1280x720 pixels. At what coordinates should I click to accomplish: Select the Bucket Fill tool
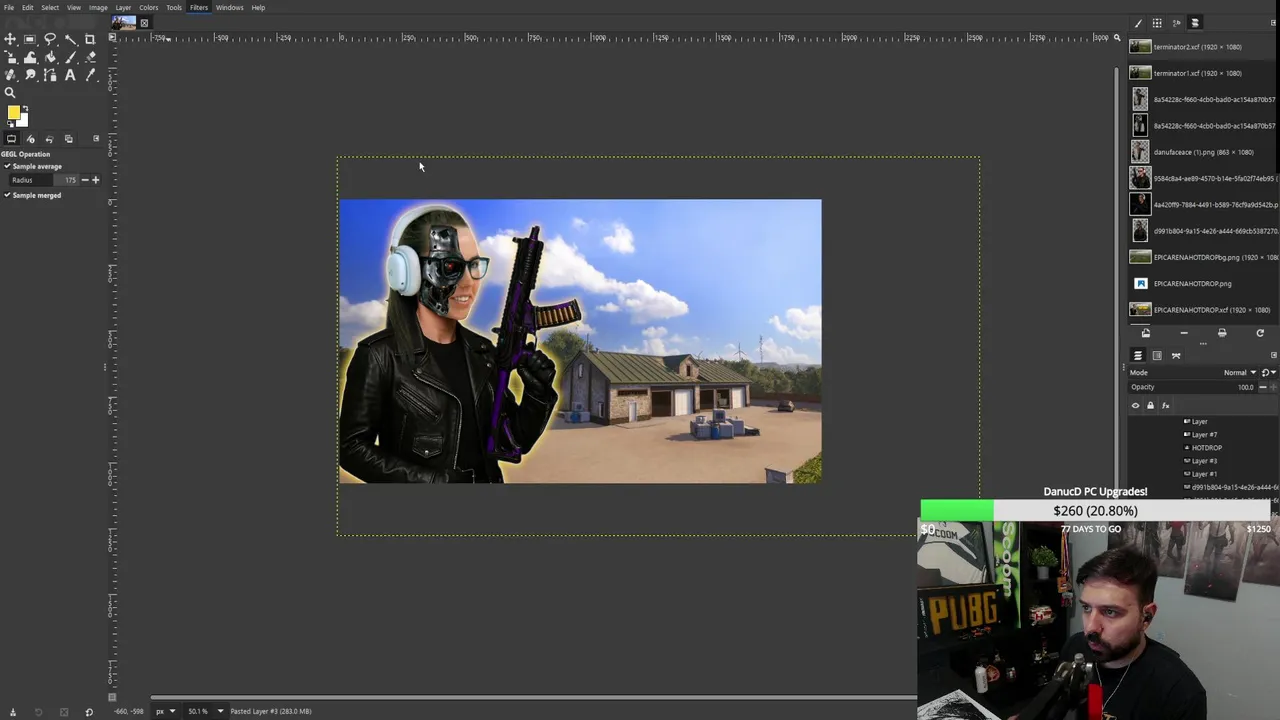tap(50, 58)
